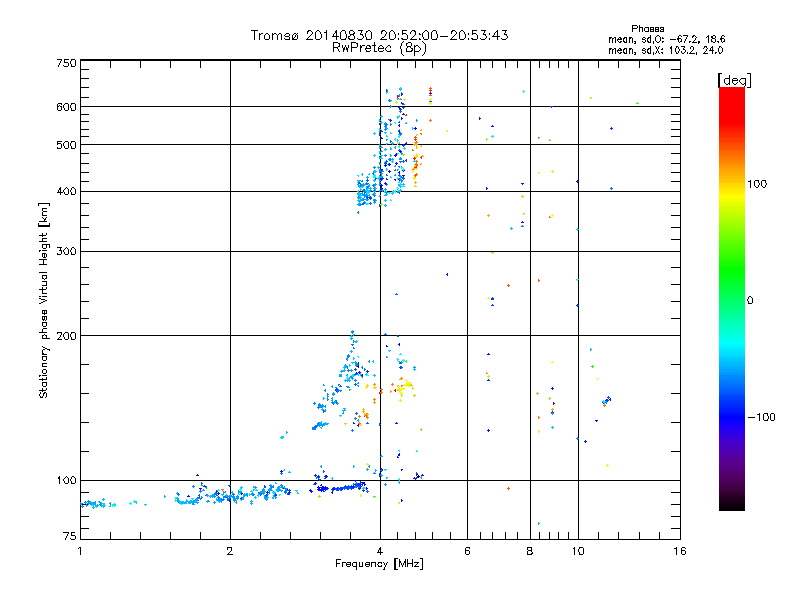This screenshot has height=600, width=800.
Task: Click the colorbar tick label '0'
Action: [749, 301]
